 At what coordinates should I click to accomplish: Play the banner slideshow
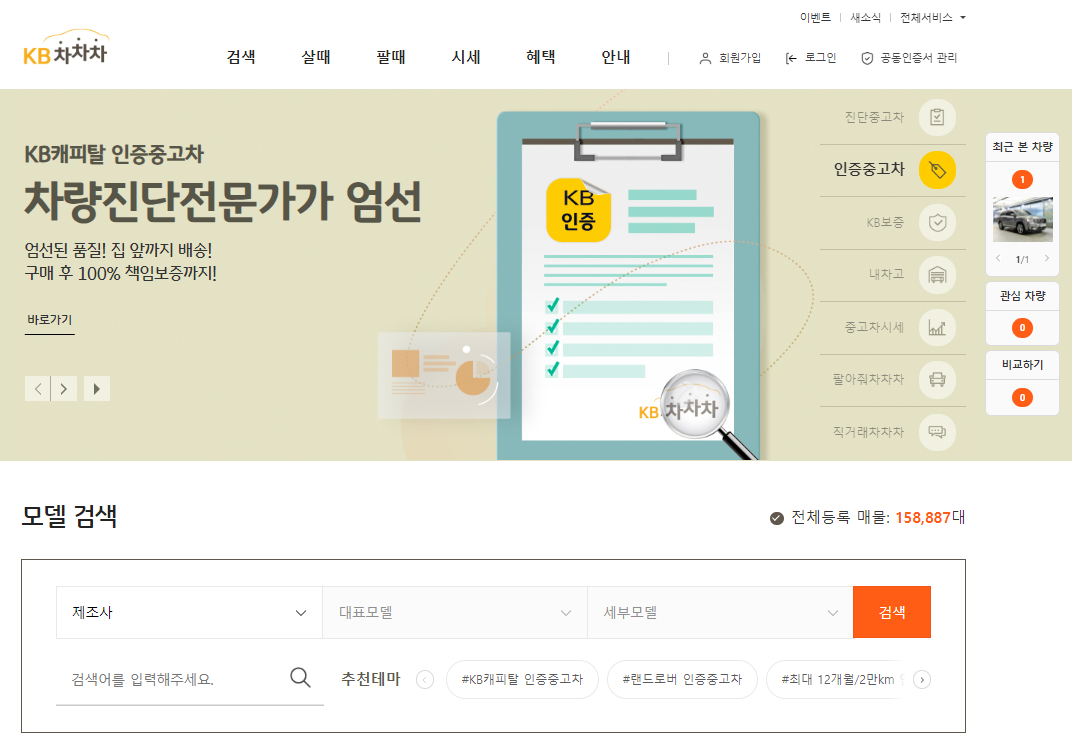click(97, 389)
